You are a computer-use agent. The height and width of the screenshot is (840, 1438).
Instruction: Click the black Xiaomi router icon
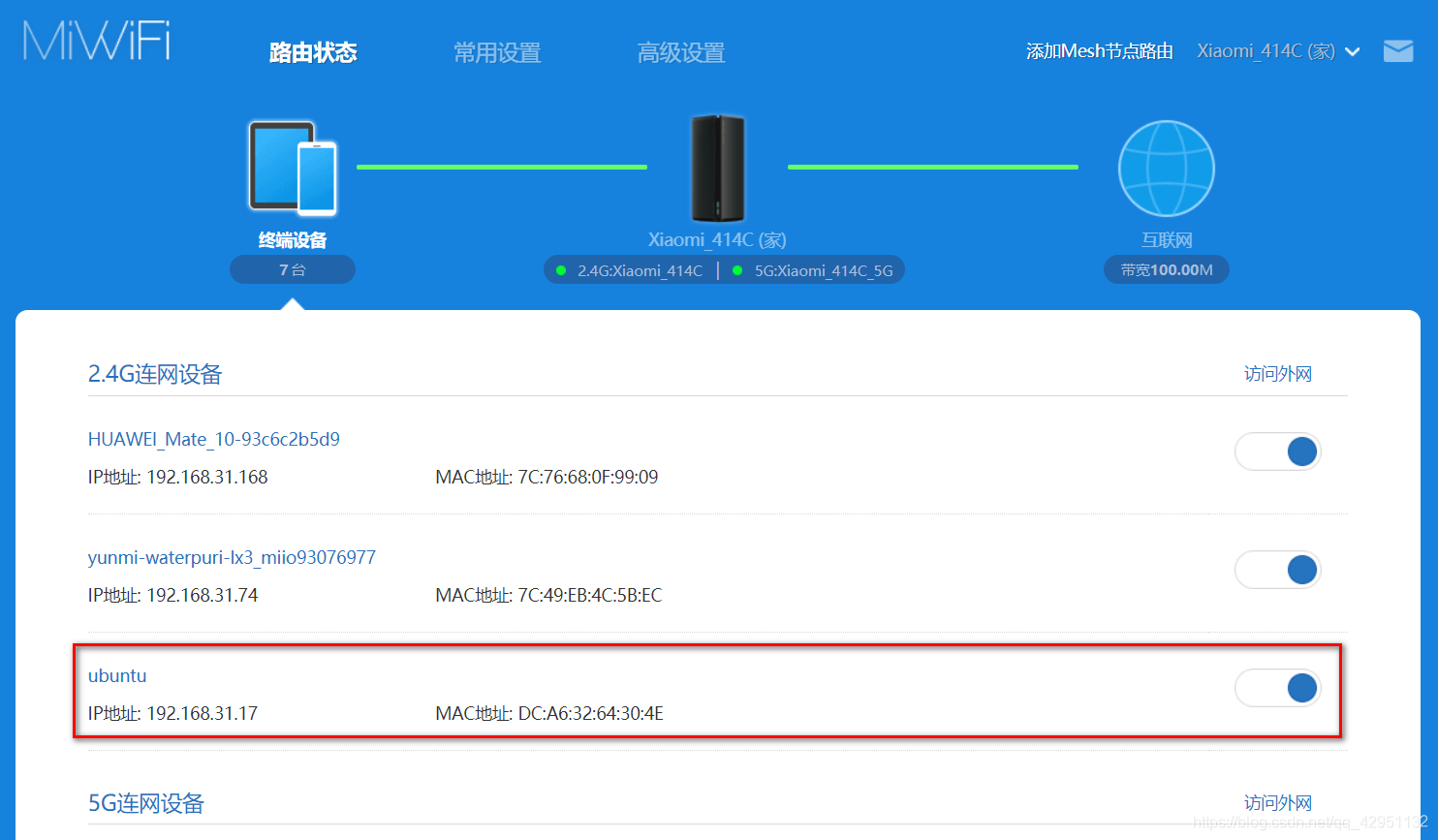(x=718, y=168)
